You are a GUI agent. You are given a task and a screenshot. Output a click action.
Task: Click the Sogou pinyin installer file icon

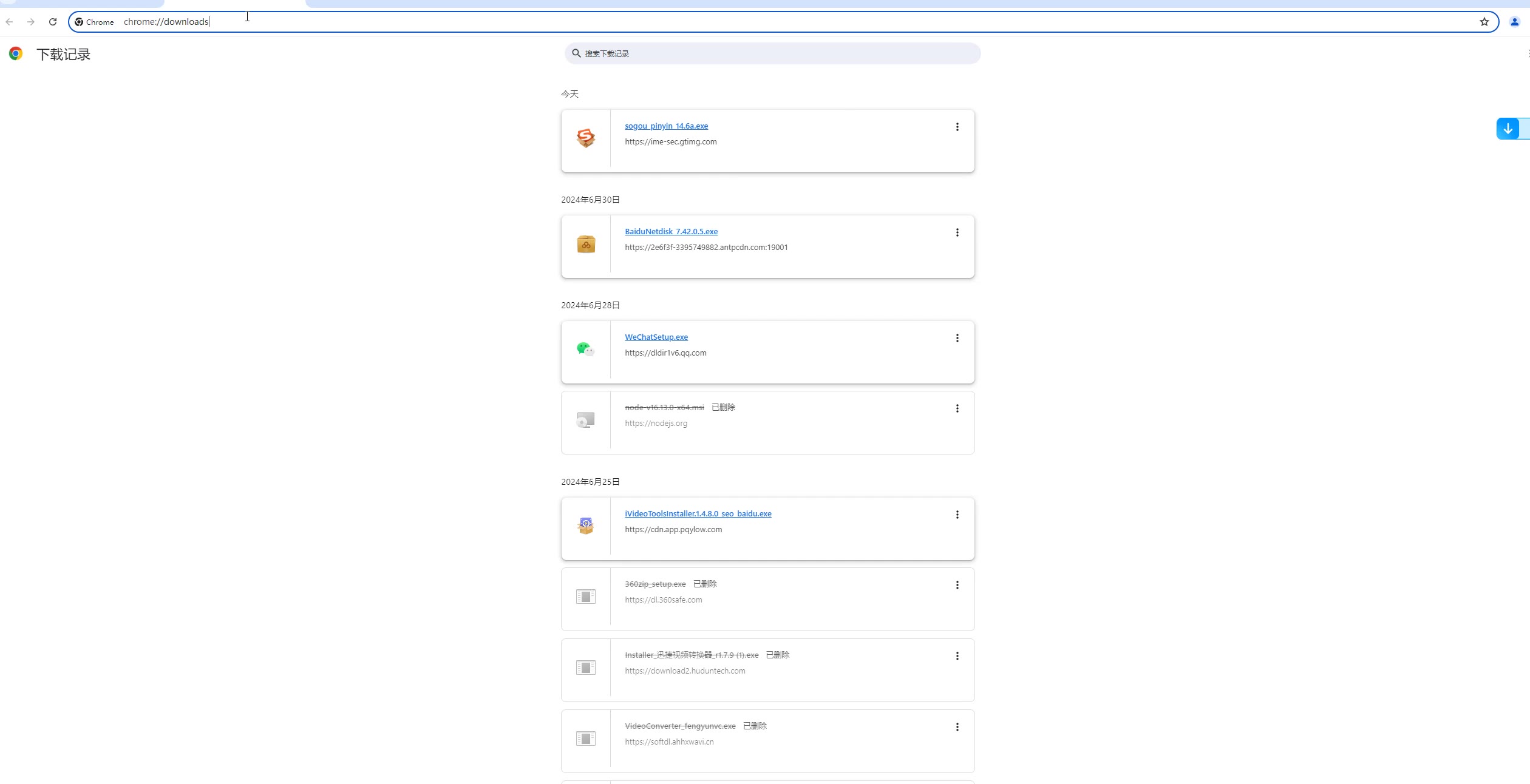[585, 138]
